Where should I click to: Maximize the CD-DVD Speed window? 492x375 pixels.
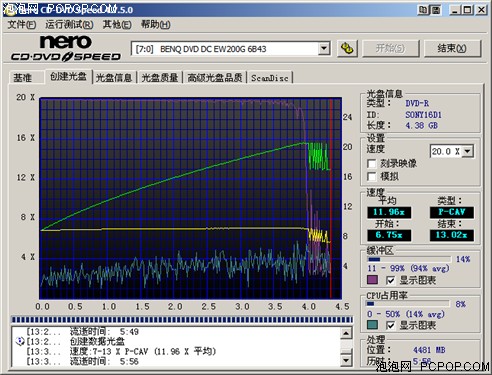pos(467,10)
